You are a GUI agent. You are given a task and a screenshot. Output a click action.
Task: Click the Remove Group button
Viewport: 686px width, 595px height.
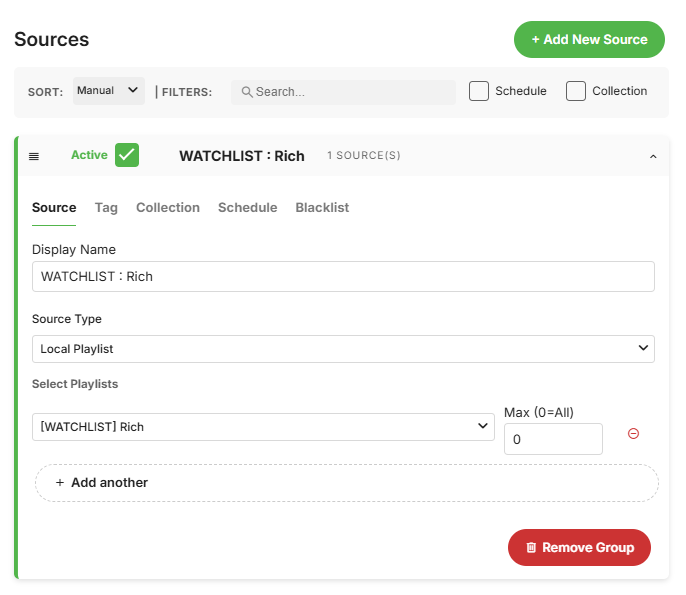point(579,548)
